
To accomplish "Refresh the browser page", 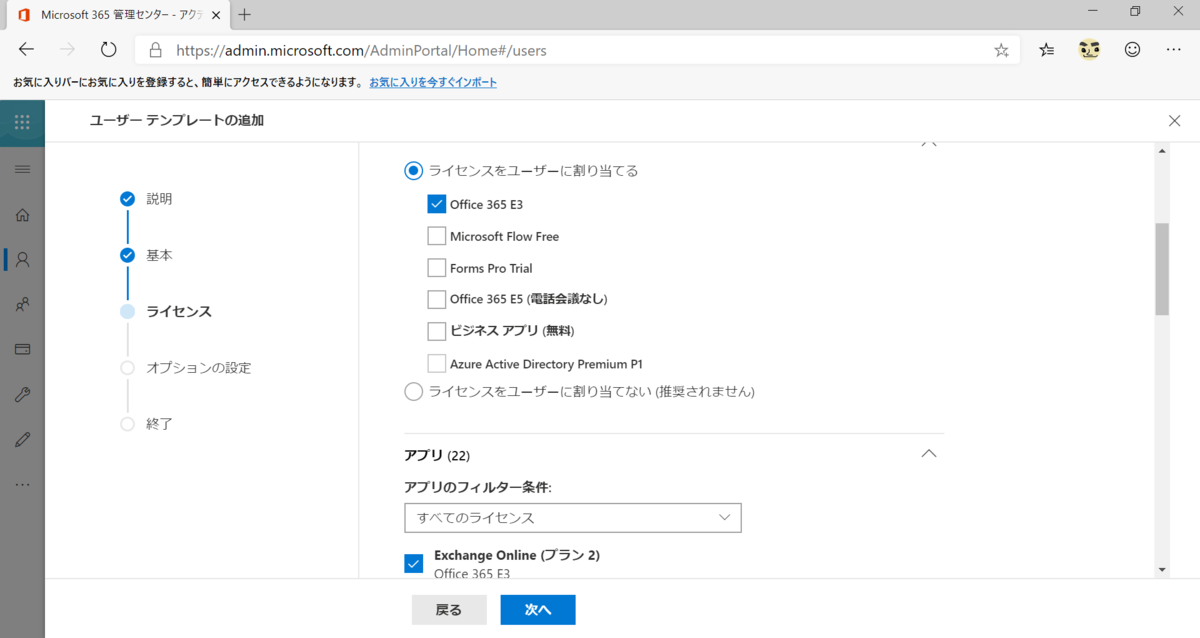I will coord(109,50).
